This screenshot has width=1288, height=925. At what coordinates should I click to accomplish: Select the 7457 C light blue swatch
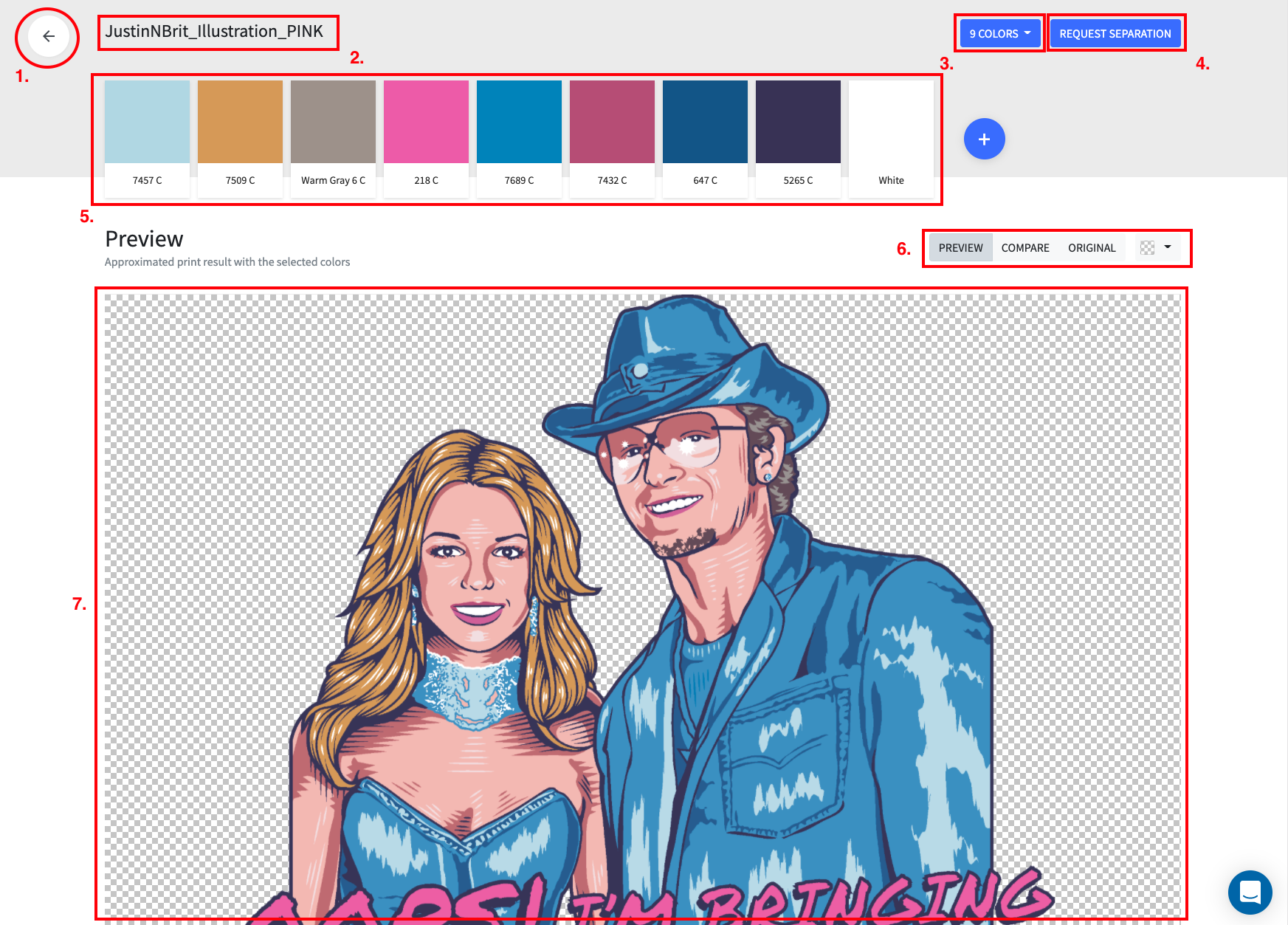pos(148,139)
